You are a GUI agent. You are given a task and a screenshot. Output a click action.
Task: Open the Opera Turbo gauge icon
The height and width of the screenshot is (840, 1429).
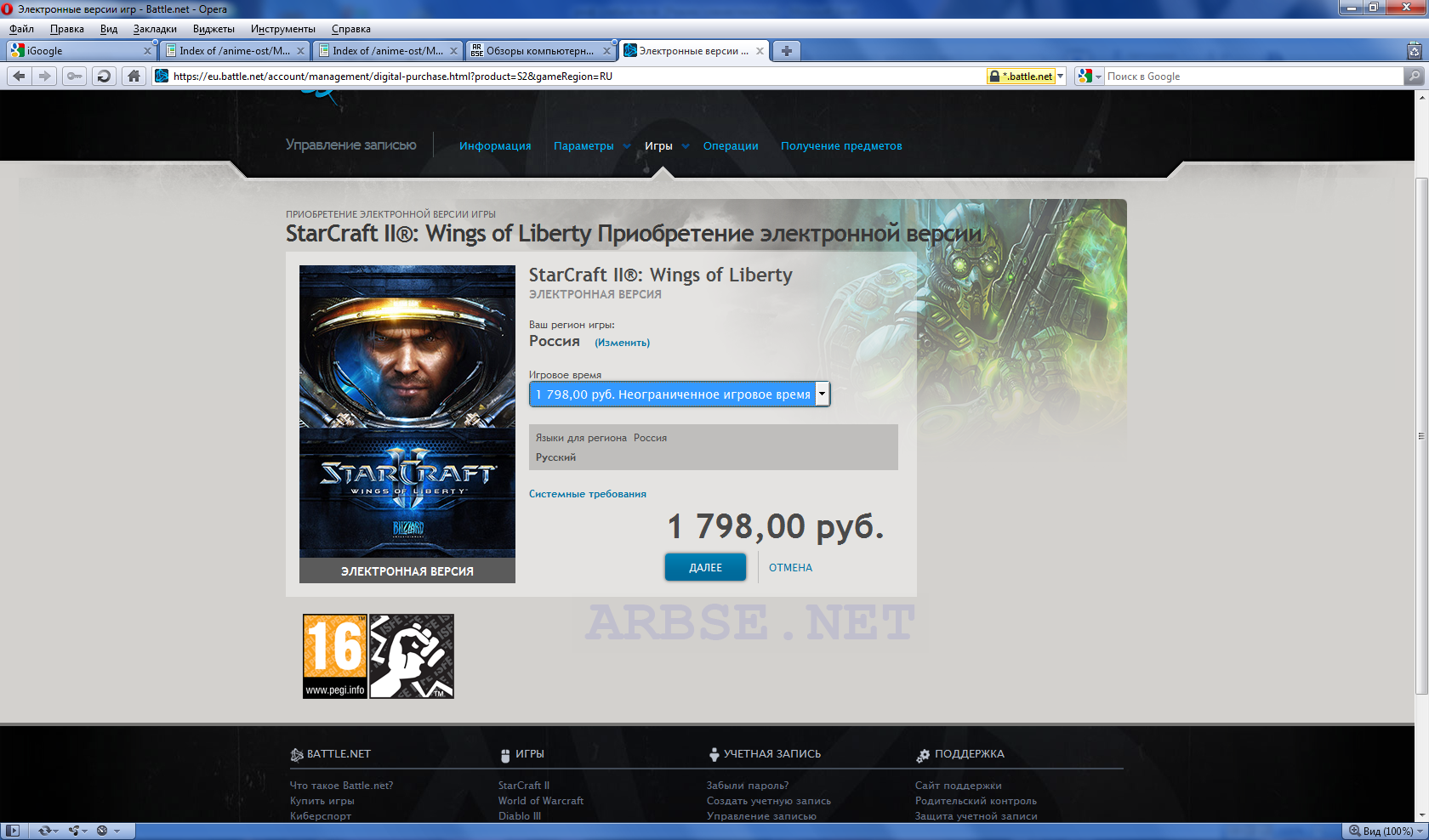coord(102,831)
